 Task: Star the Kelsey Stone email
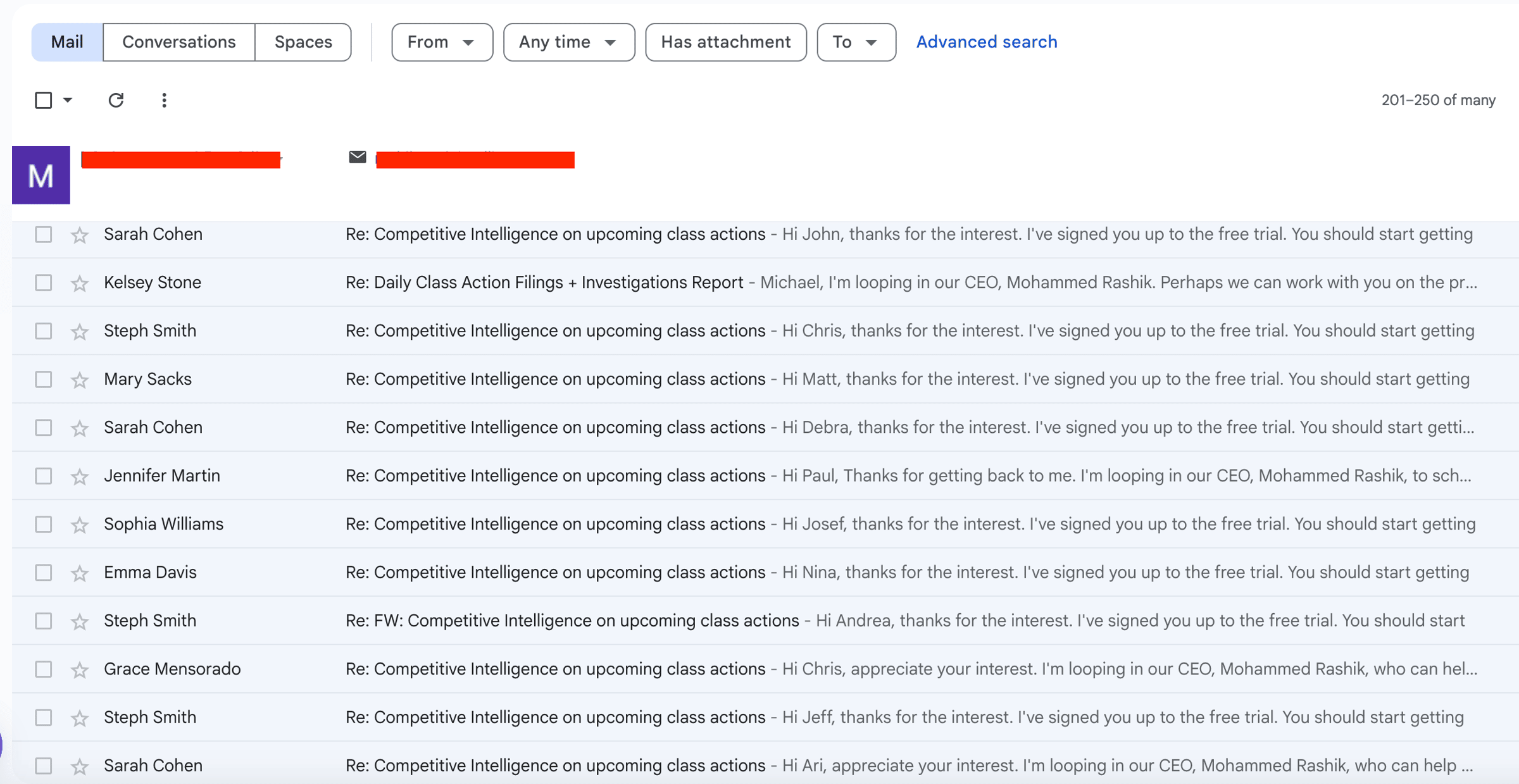click(80, 283)
